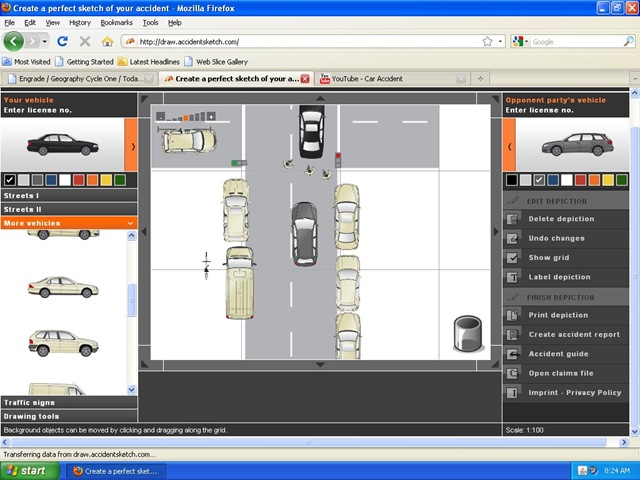Choose the red color swatch for your vehicle
This screenshot has width=640, height=480.
click(79, 180)
